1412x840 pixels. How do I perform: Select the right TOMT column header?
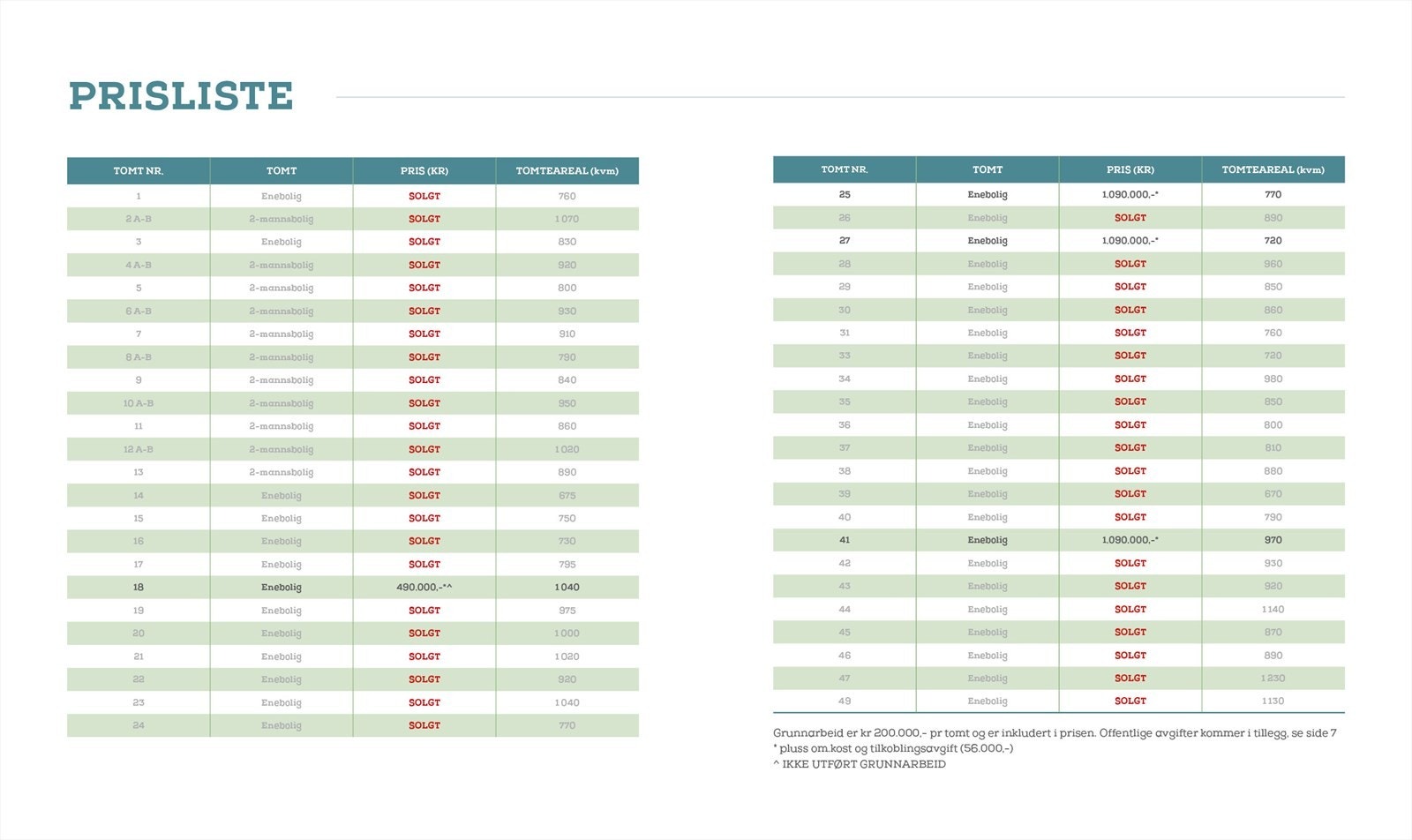click(x=988, y=169)
